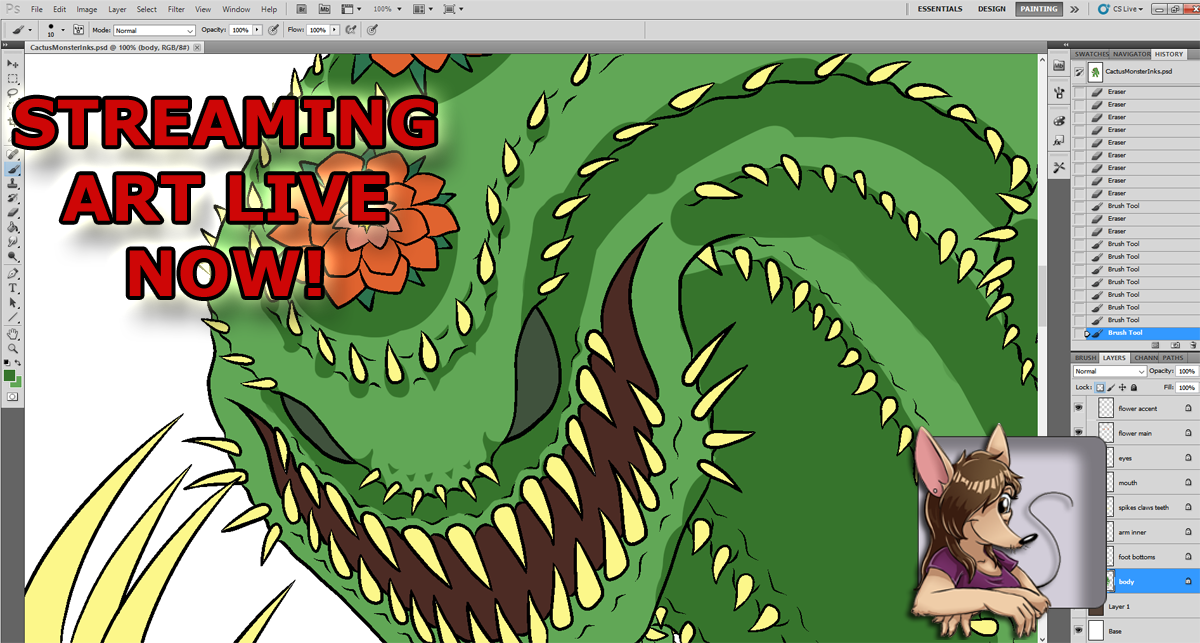Click the Zoom tool magnifier icon
This screenshot has height=643, width=1200.
tap(13, 348)
